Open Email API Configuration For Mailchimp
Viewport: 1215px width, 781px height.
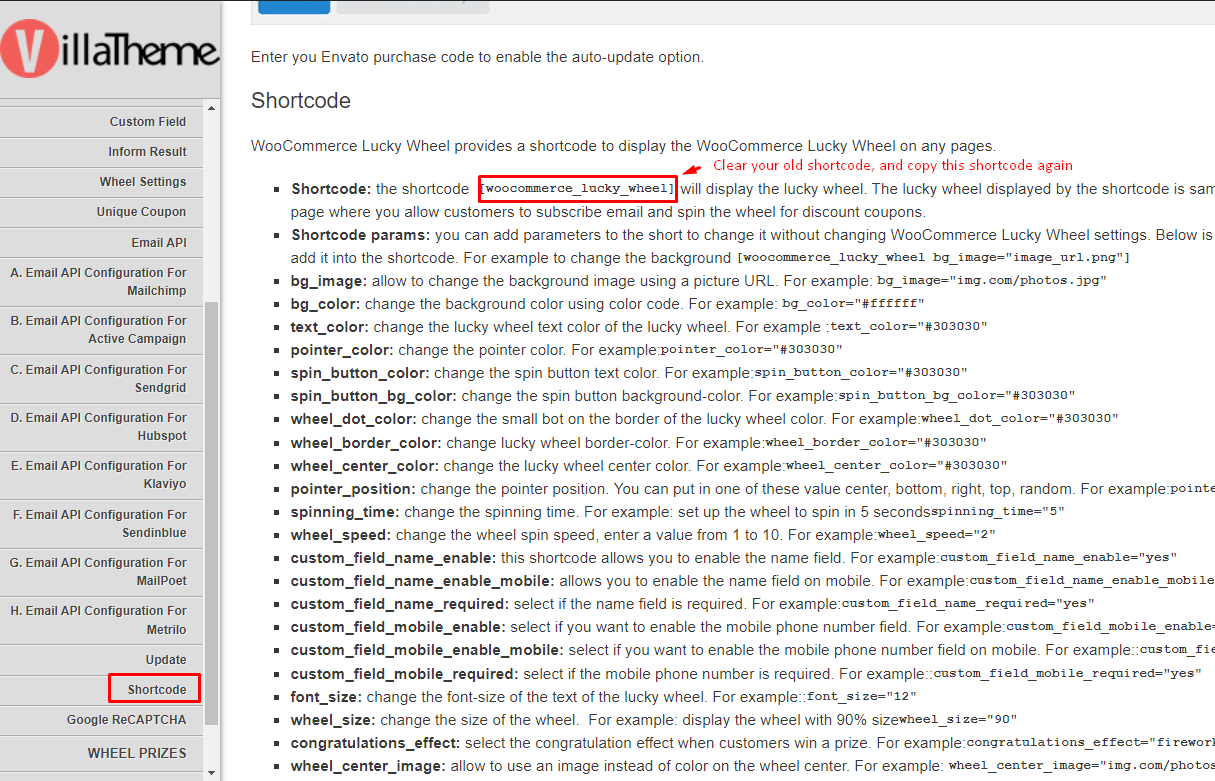click(x=101, y=282)
